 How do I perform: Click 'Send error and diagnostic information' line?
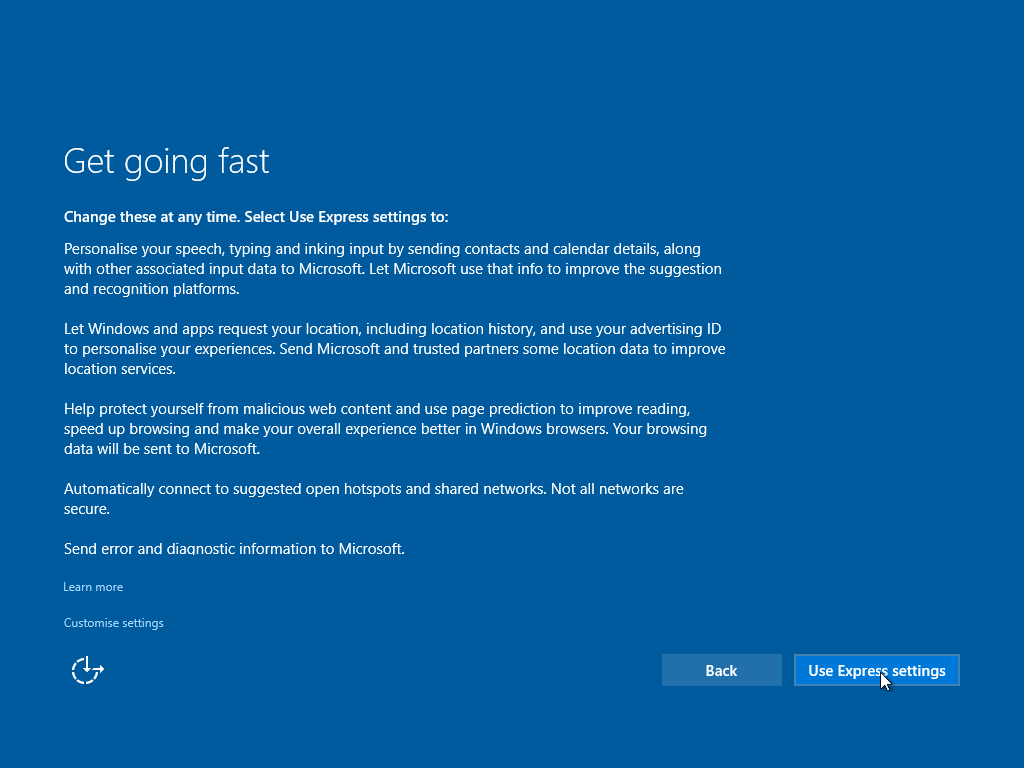tap(234, 549)
